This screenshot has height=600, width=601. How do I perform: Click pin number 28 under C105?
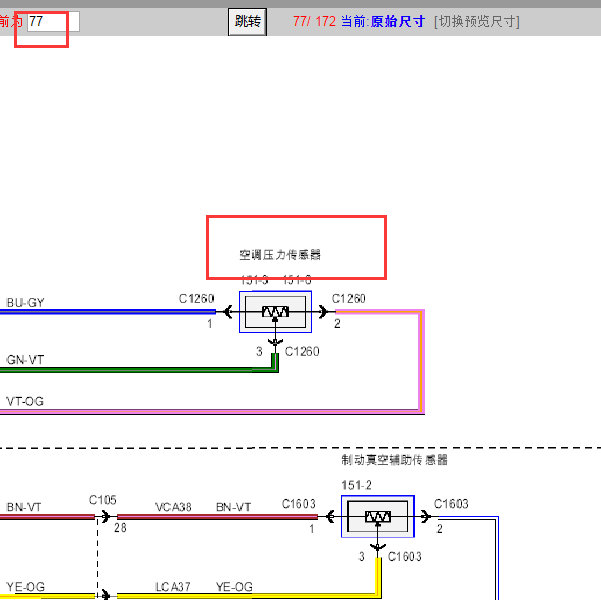tap(120, 528)
